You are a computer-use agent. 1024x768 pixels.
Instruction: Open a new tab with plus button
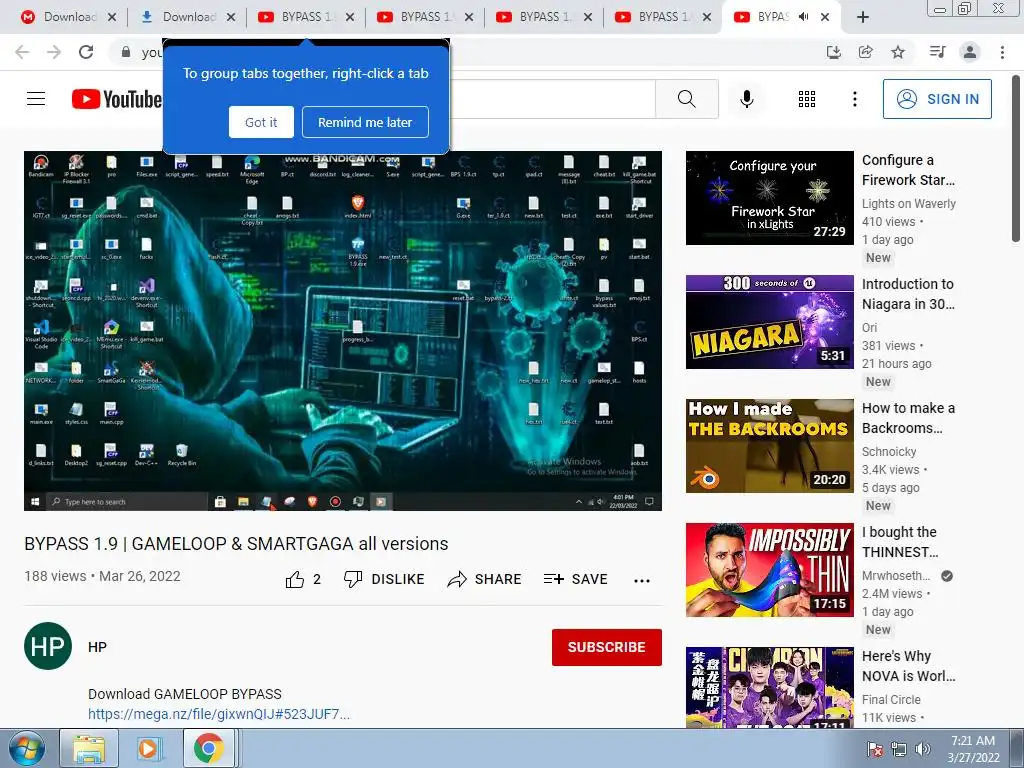pyautogui.click(x=862, y=18)
